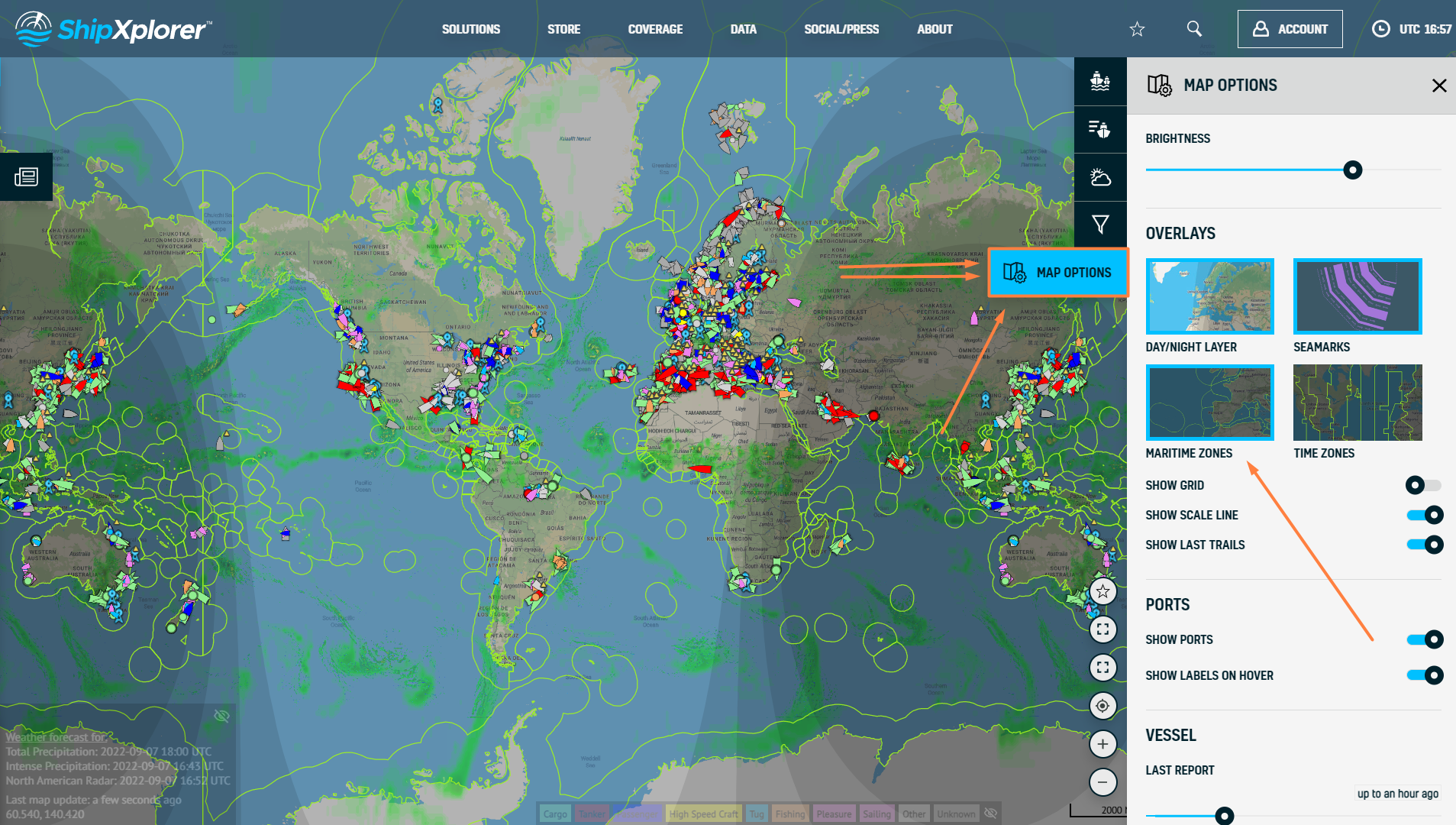Turn off the Show Ports toggle
The image size is (1456, 825).
[x=1424, y=639]
